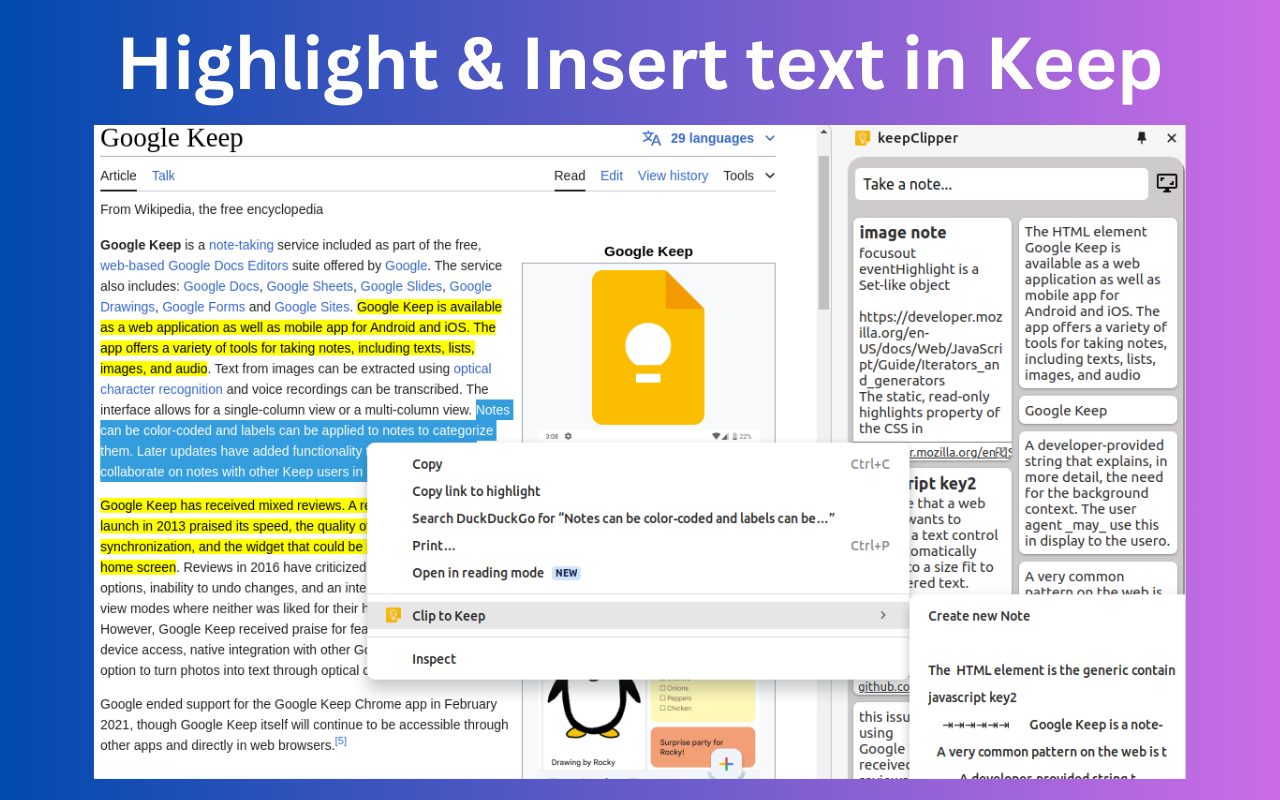Screen dimensions: 1280x800
Task: Choose Inspect from the context menu
Action: click(436, 659)
